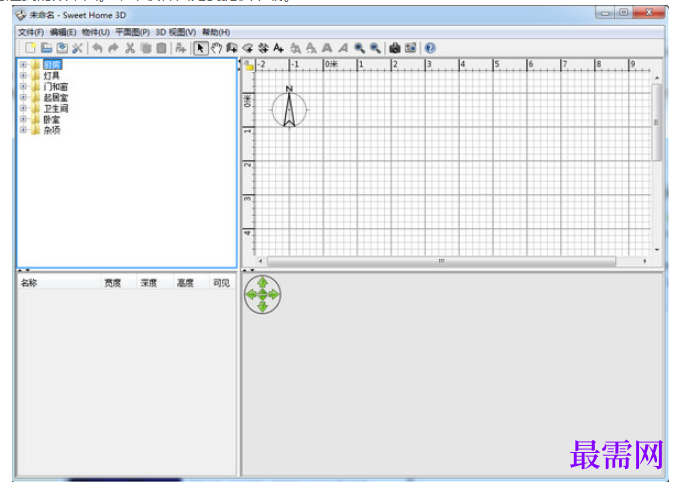Sort furniture by the 可见 column header

tap(222, 283)
